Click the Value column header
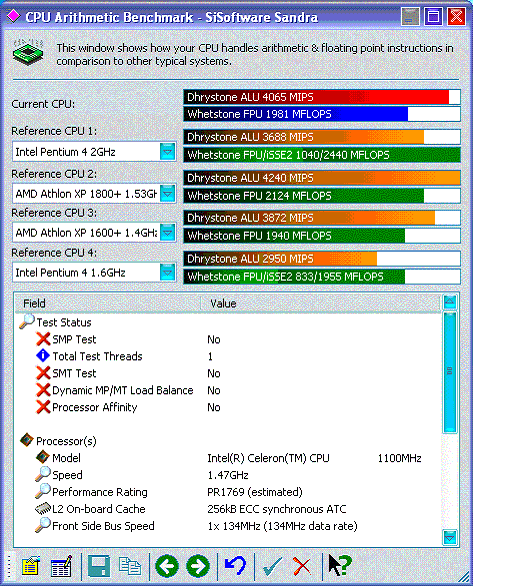This screenshot has width=512, height=587. click(x=320, y=303)
